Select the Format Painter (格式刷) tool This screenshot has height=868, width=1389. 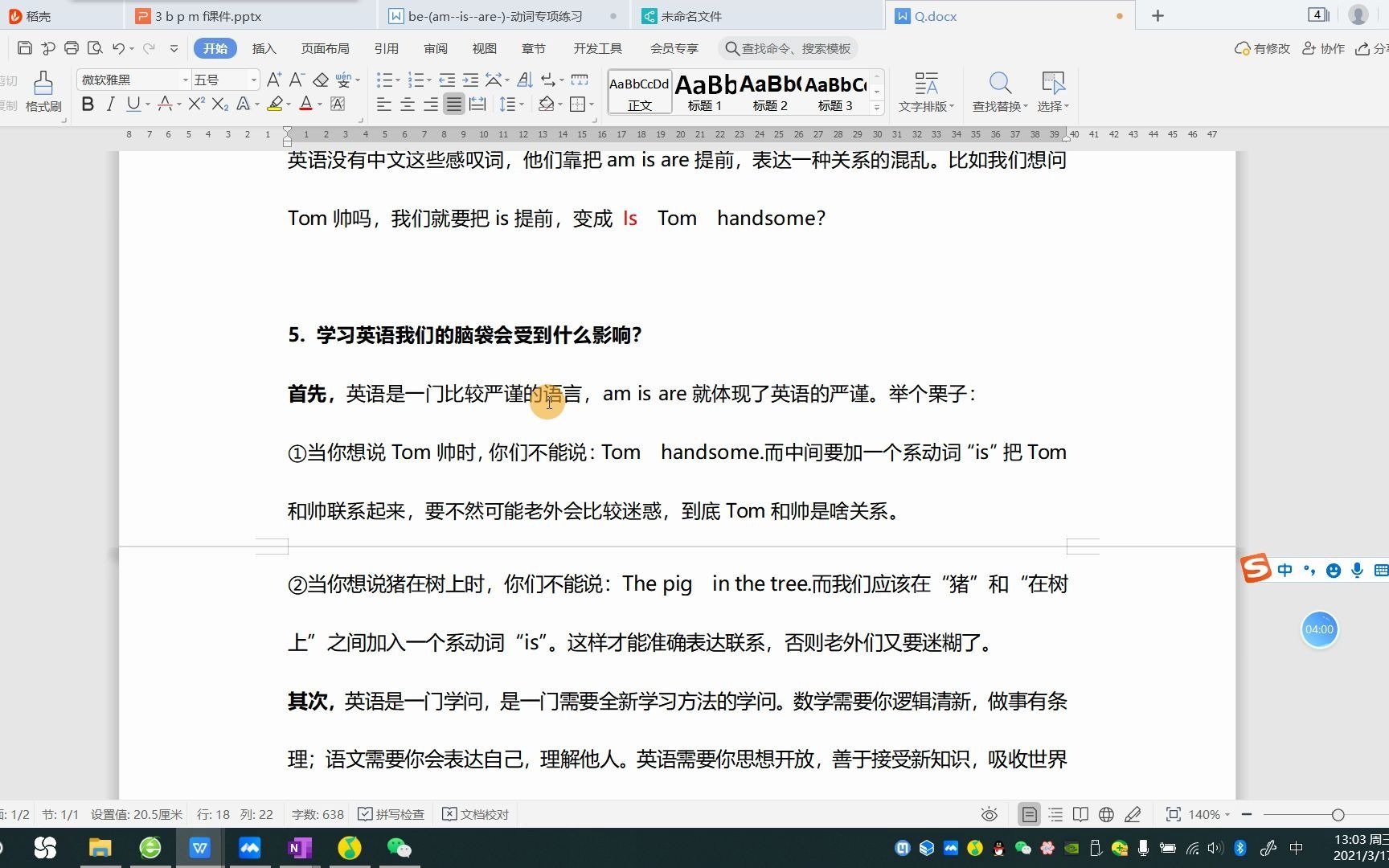click(43, 91)
